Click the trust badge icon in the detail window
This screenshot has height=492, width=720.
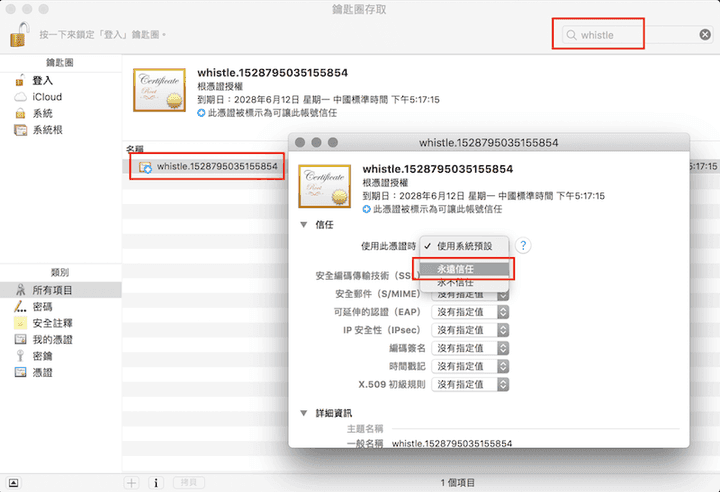[366, 209]
